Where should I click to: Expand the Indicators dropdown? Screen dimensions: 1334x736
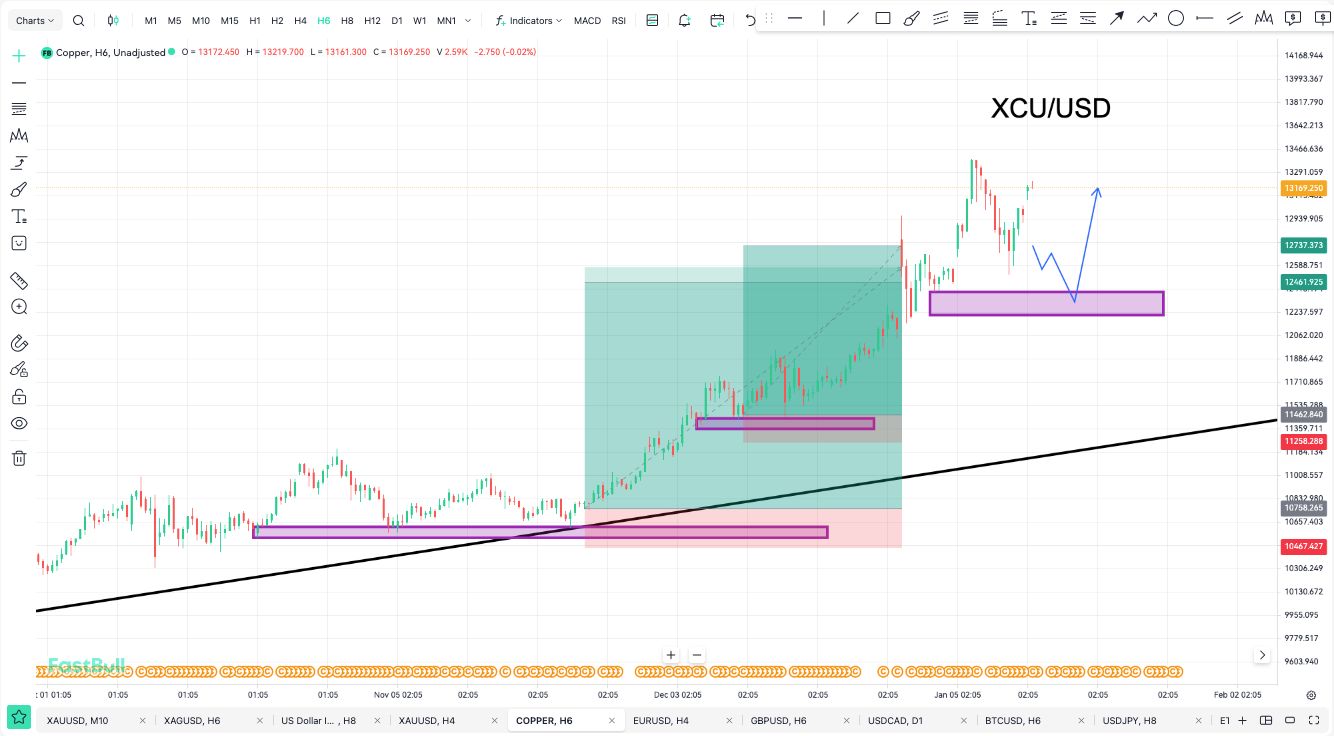(x=529, y=20)
